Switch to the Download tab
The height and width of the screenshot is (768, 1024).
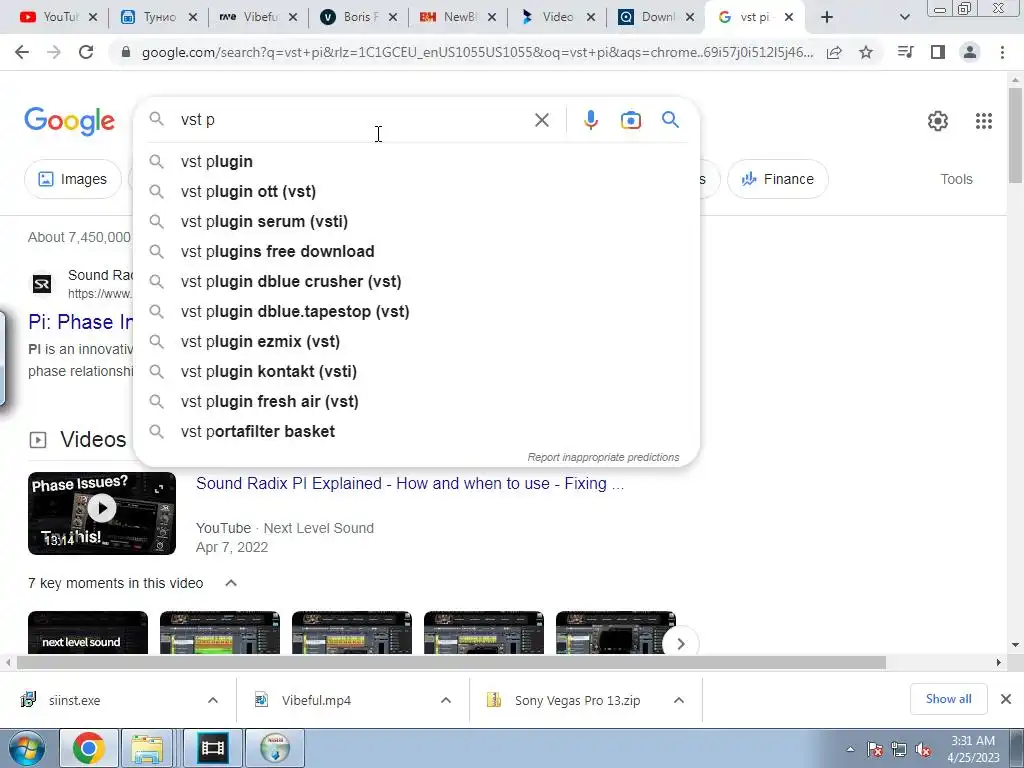pyautogui.click(x=656, y=17)
